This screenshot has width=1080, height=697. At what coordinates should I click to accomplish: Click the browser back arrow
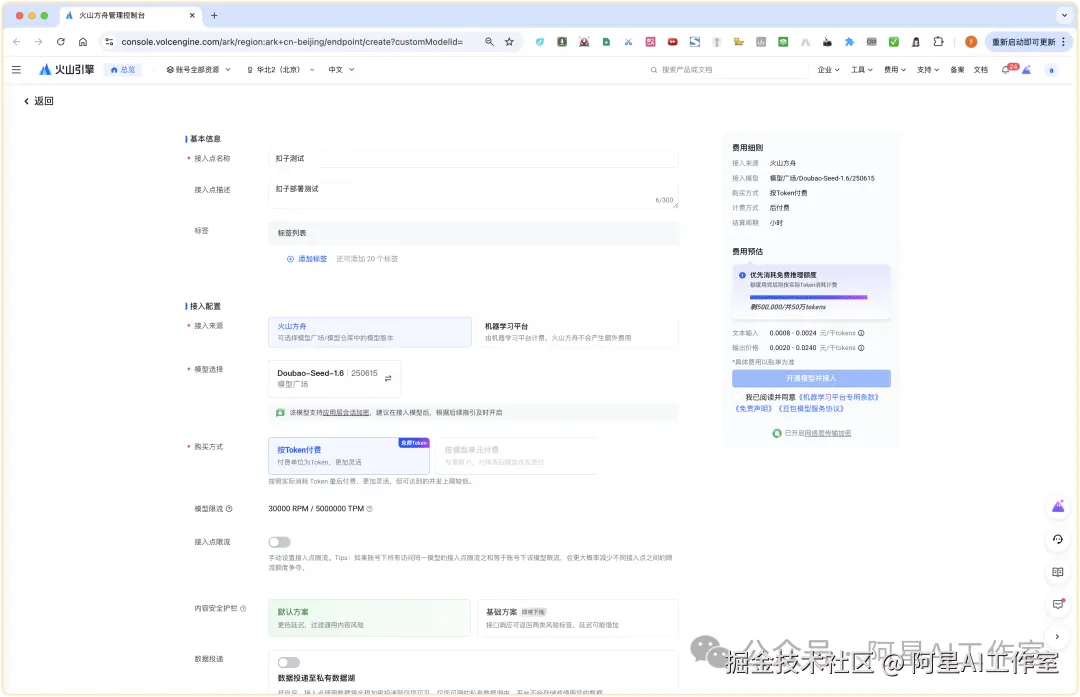click(x=17, y=42)
